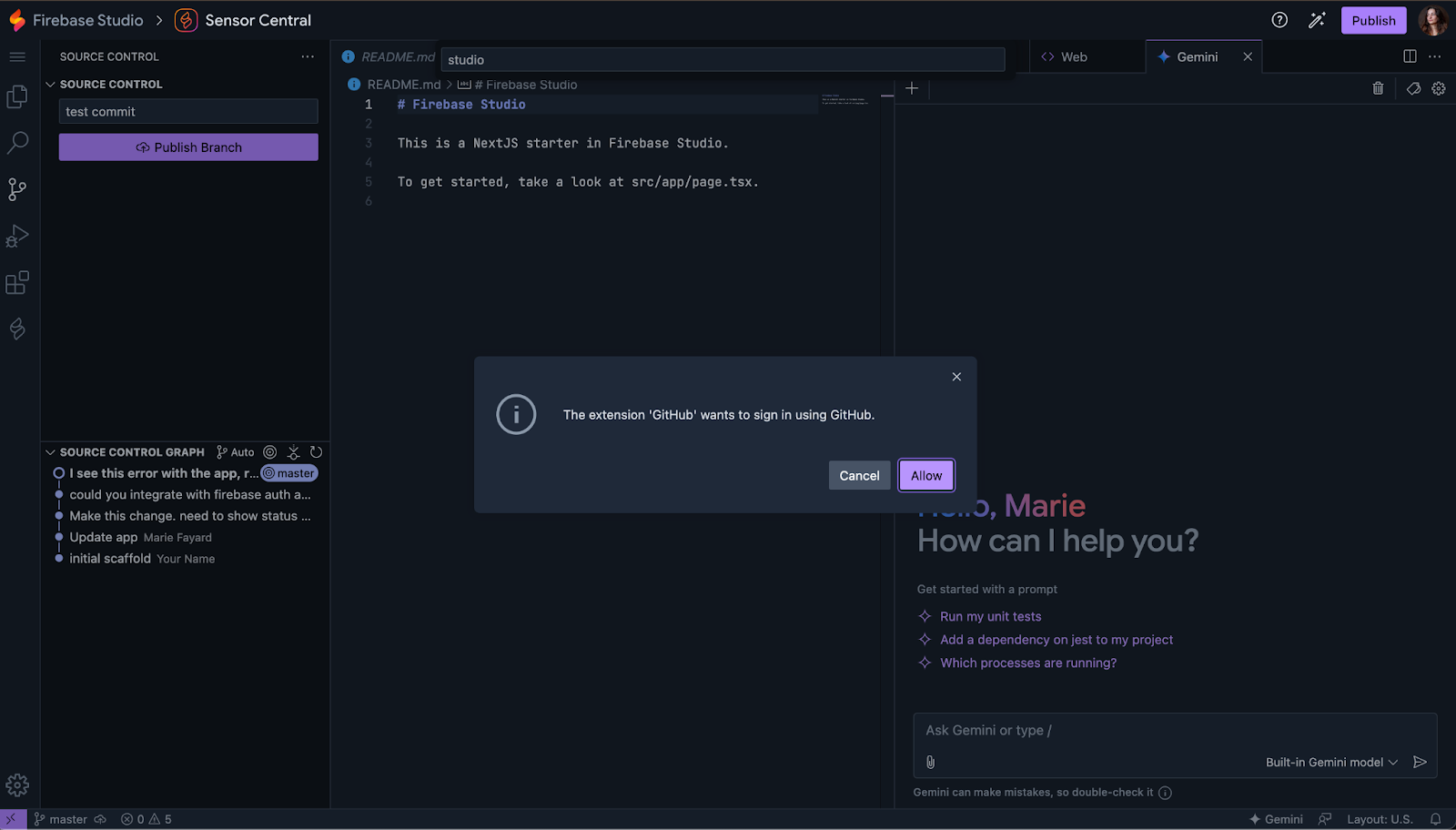The image size is (1456, 830).
Task: Open the Extensions view
Action: click(17, 282)
